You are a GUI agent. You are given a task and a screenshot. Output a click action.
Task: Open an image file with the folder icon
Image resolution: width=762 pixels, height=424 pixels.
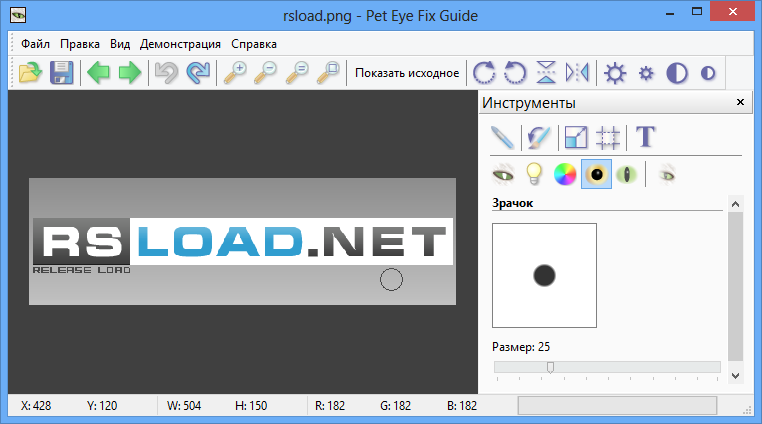pyautogui.click(x=30, y=73)
